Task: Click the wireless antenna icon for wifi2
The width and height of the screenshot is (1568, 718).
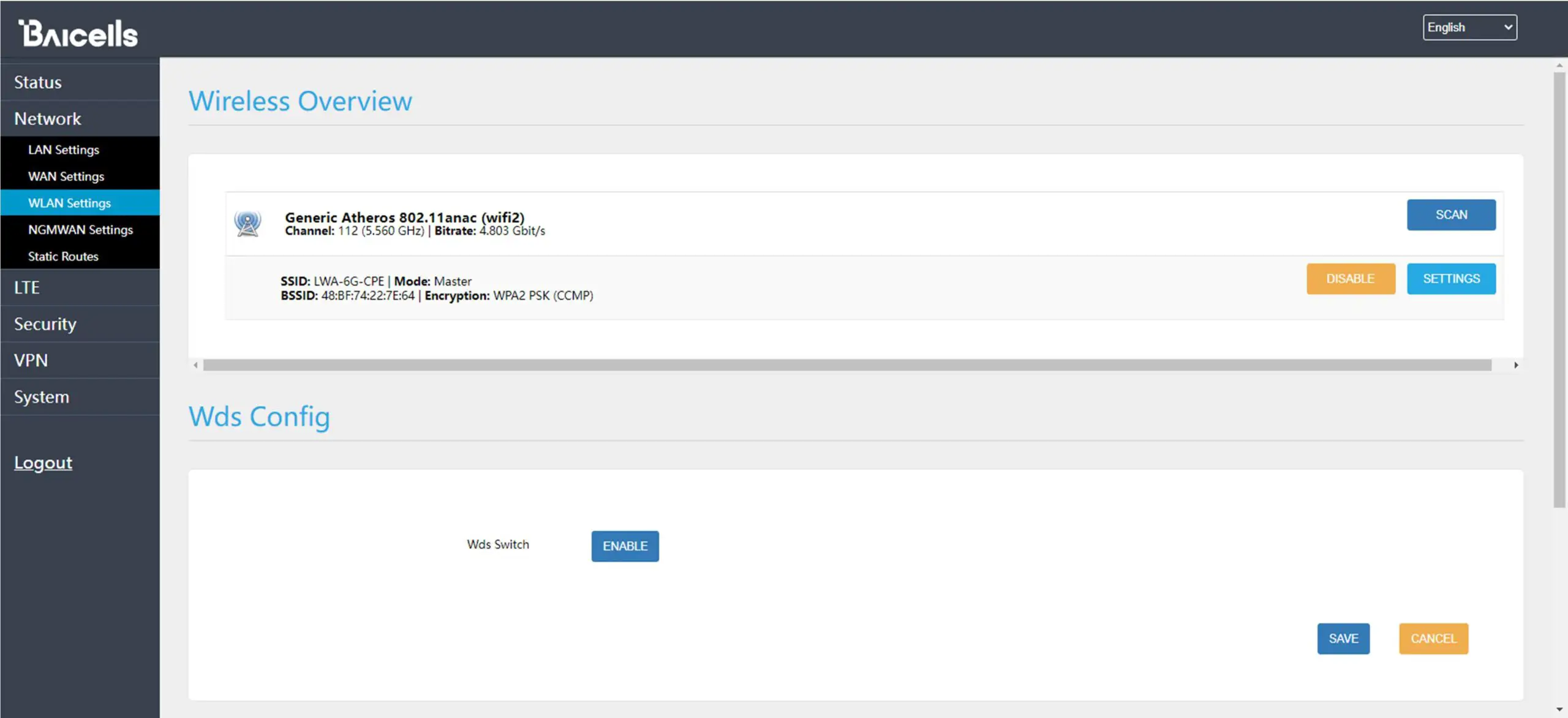Action: [x=247, y=224]
